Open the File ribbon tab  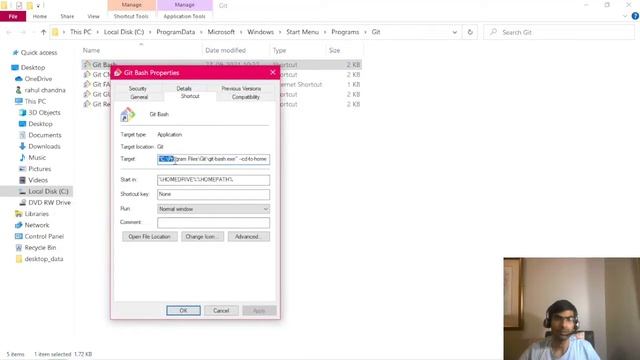[x=13, y=16]
